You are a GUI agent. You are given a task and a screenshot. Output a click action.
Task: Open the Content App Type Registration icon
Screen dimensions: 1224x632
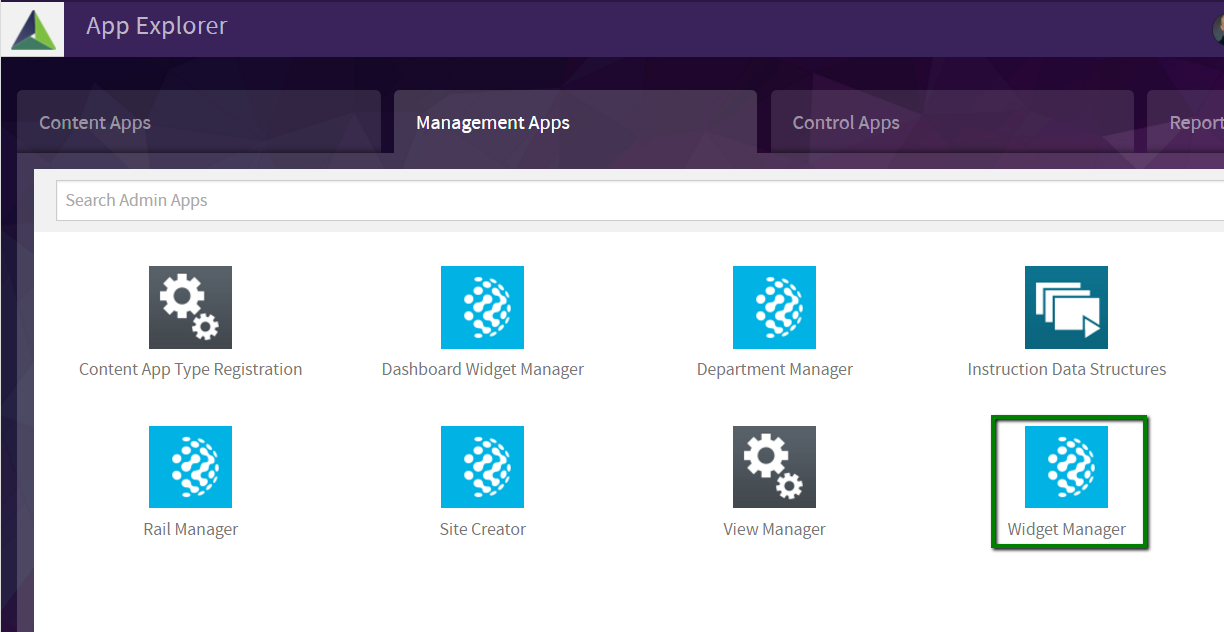pyautogui.click(x=190, y=307)
